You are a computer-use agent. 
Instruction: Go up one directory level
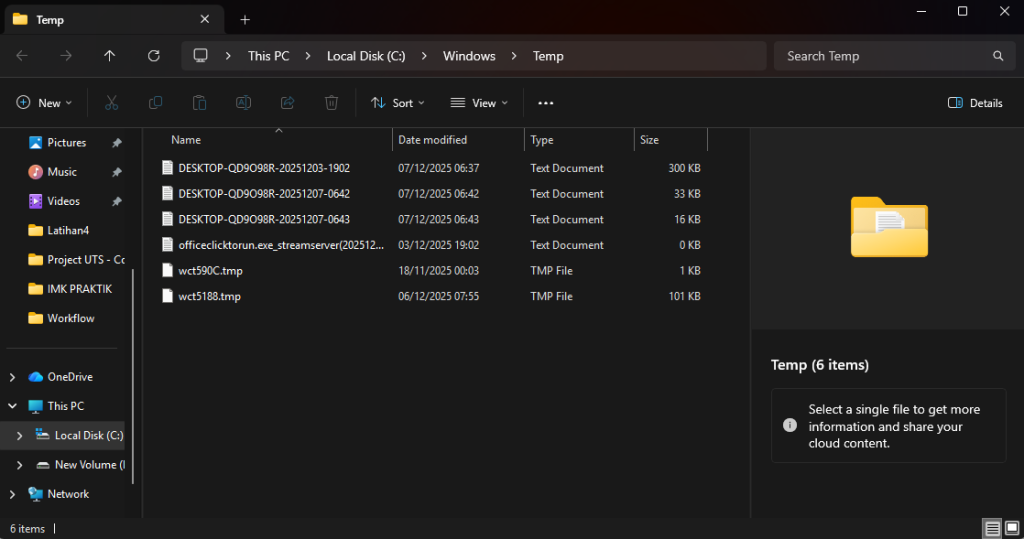pos(110,56)
